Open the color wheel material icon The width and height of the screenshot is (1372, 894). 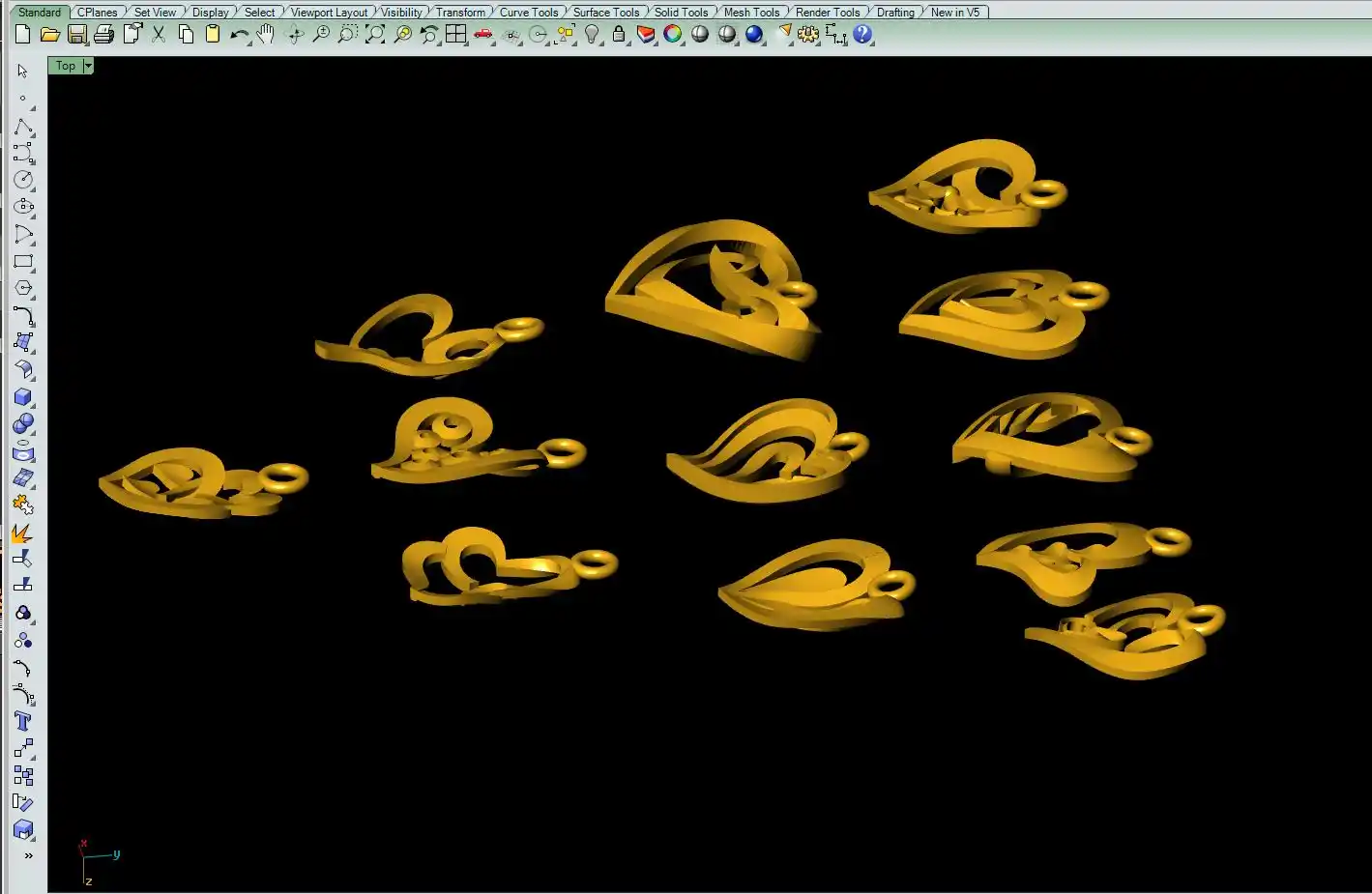coord(673,35)
